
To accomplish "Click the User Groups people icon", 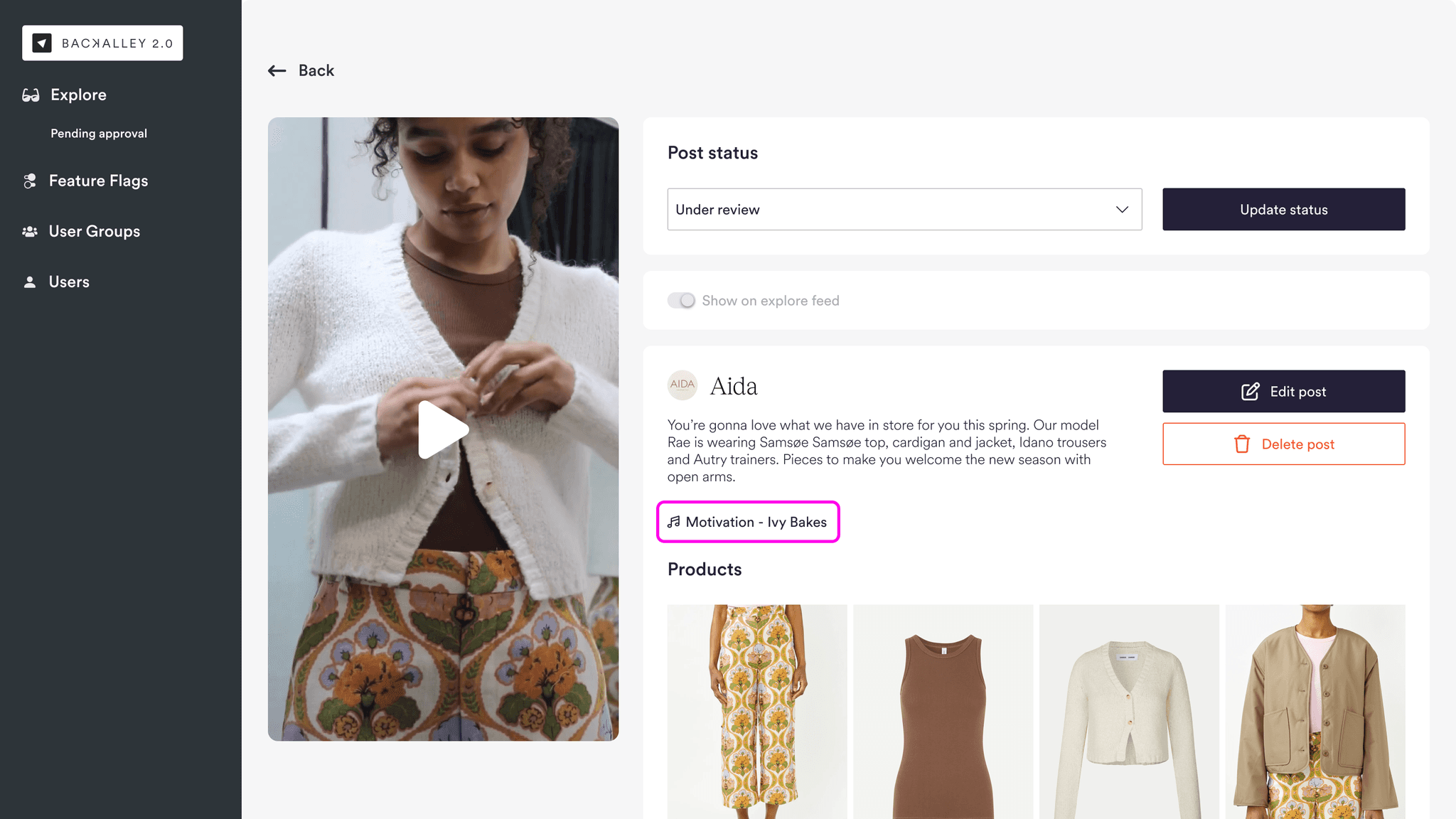I will [30, 232].
